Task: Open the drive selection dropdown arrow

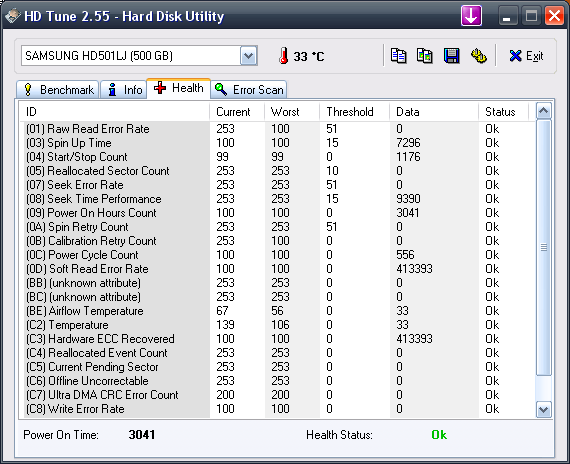Action: coord(249,56)
